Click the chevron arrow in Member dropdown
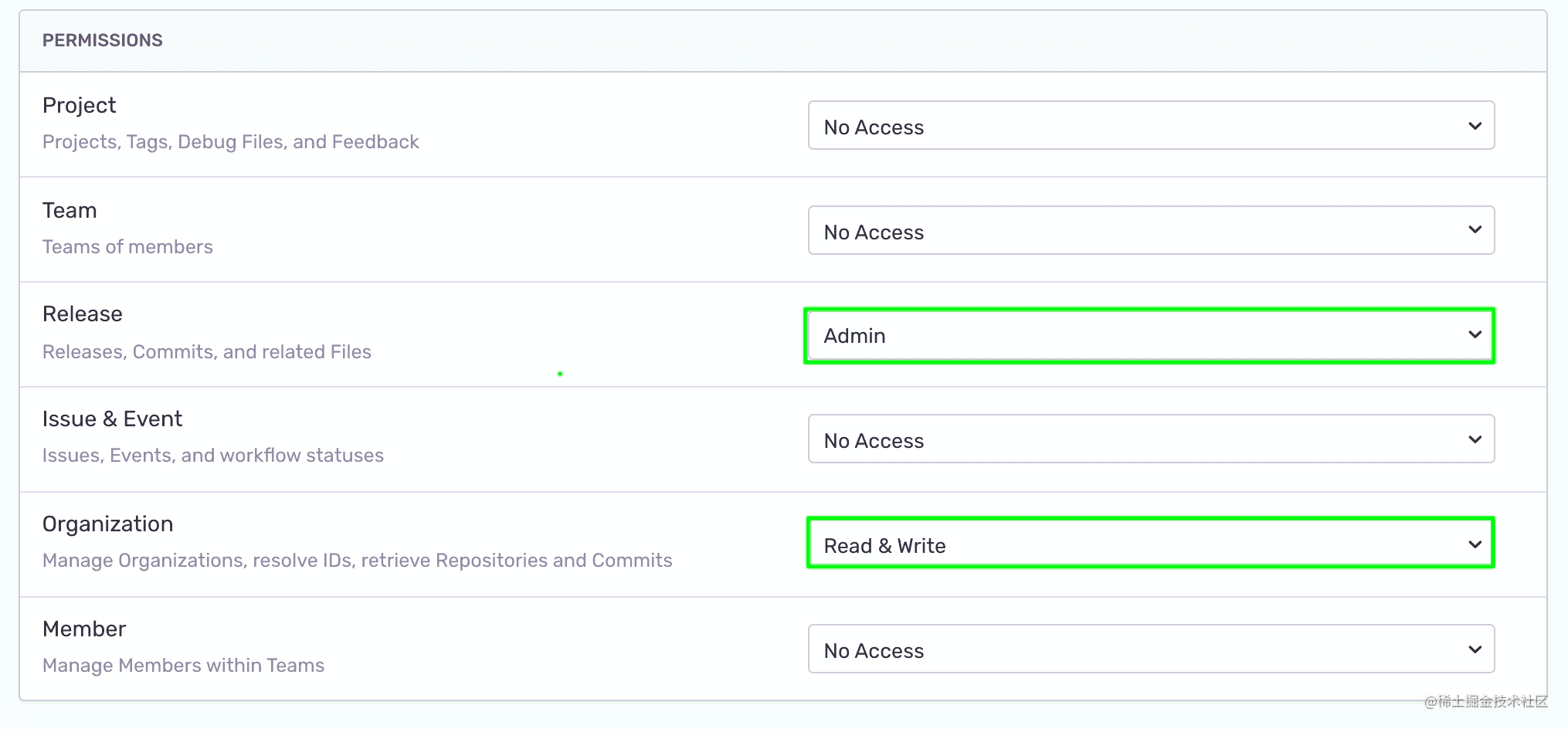Screen dimensions: 1568x729 pyautogui.click(x=1475, y=649)
